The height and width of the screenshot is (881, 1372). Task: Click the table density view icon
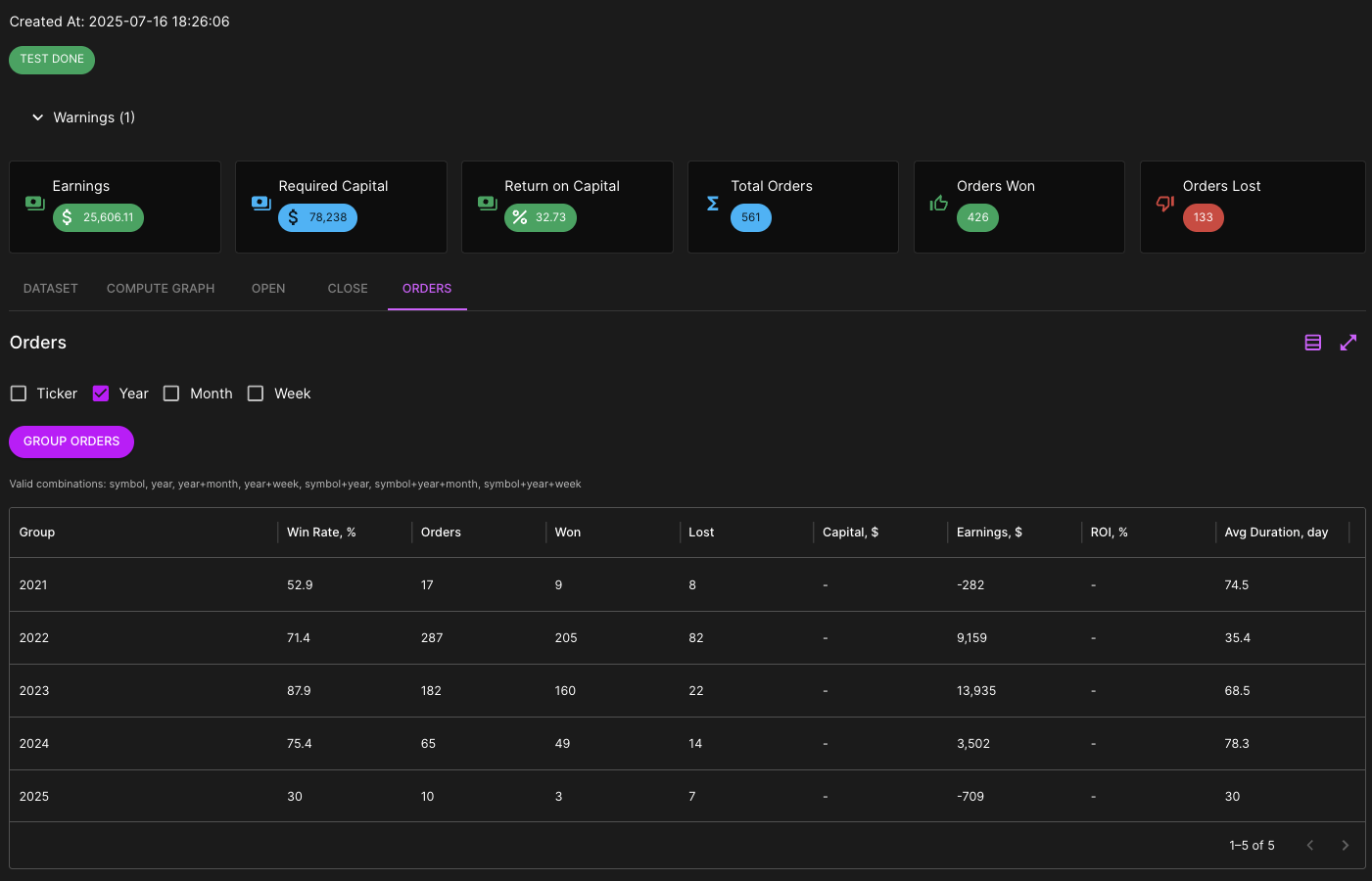[1313, 343]
